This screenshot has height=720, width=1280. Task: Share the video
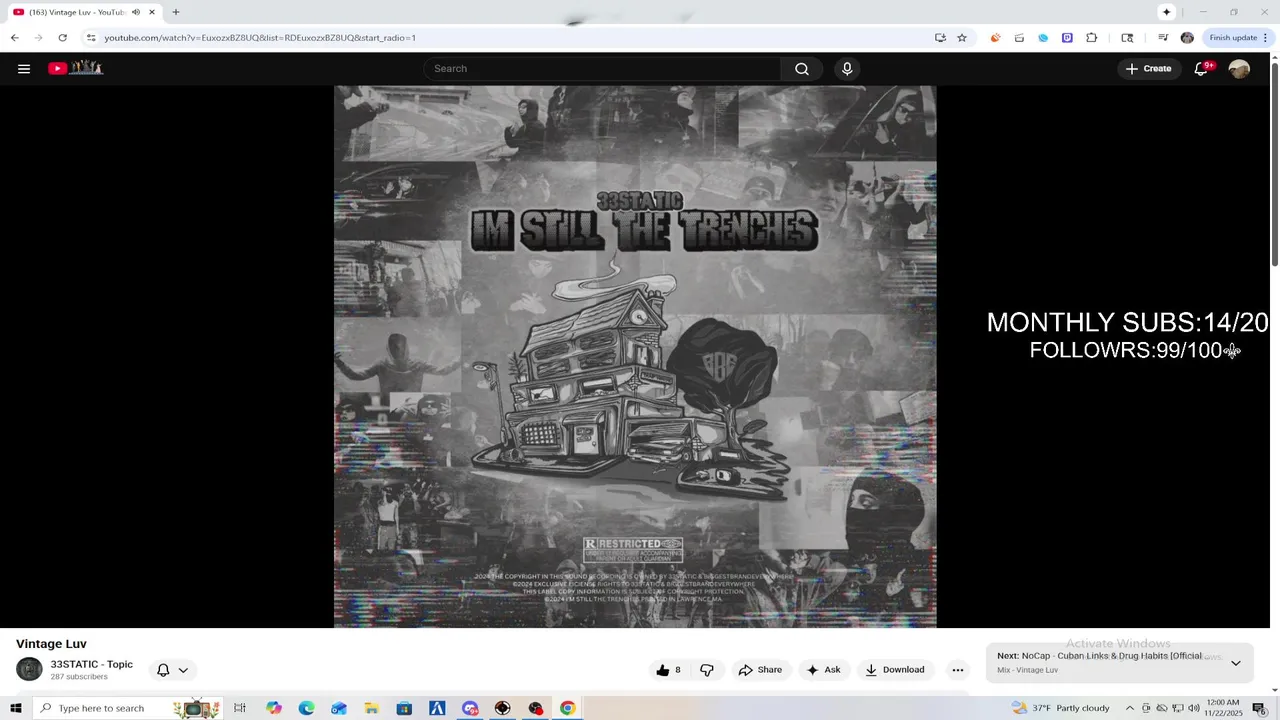click(760, 670)
